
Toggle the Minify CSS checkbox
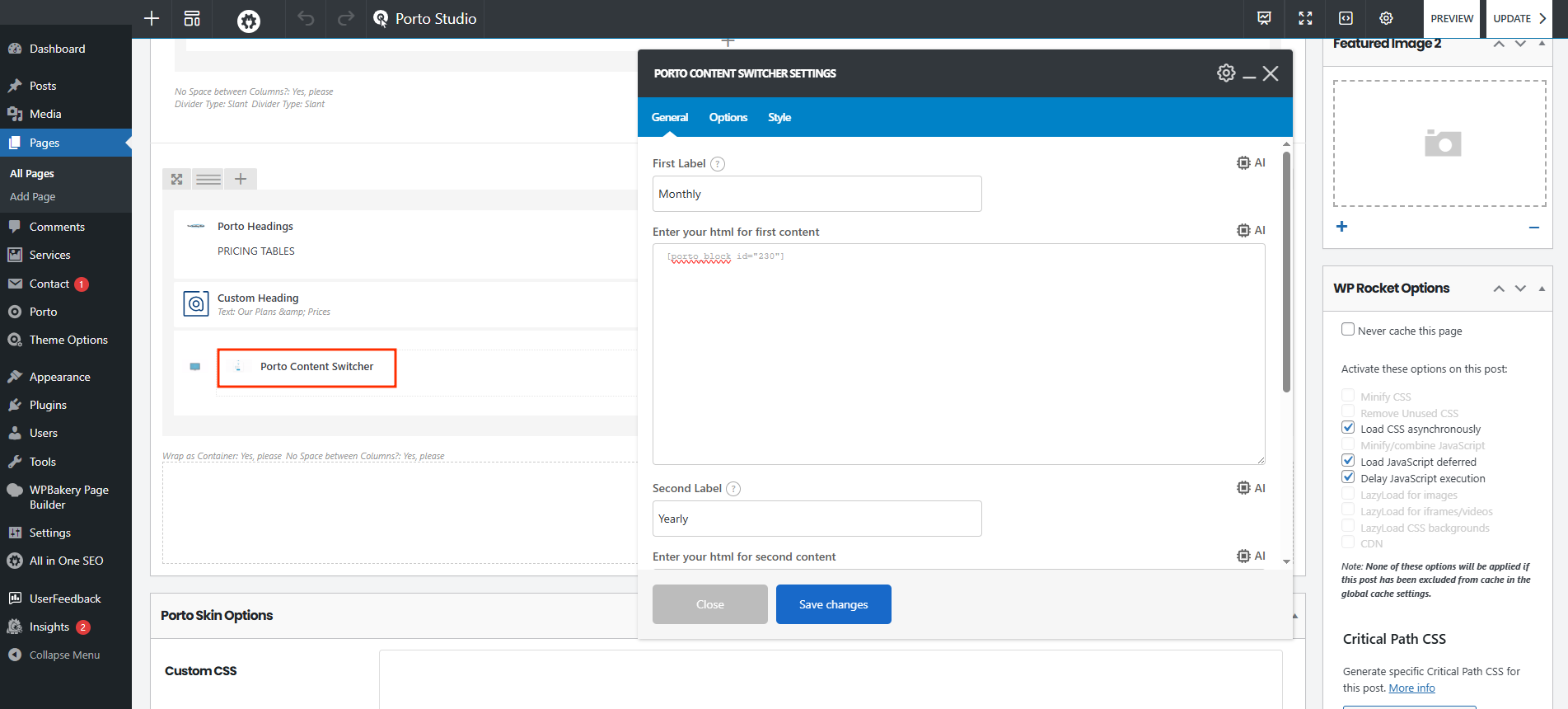tap(1348, 395)
